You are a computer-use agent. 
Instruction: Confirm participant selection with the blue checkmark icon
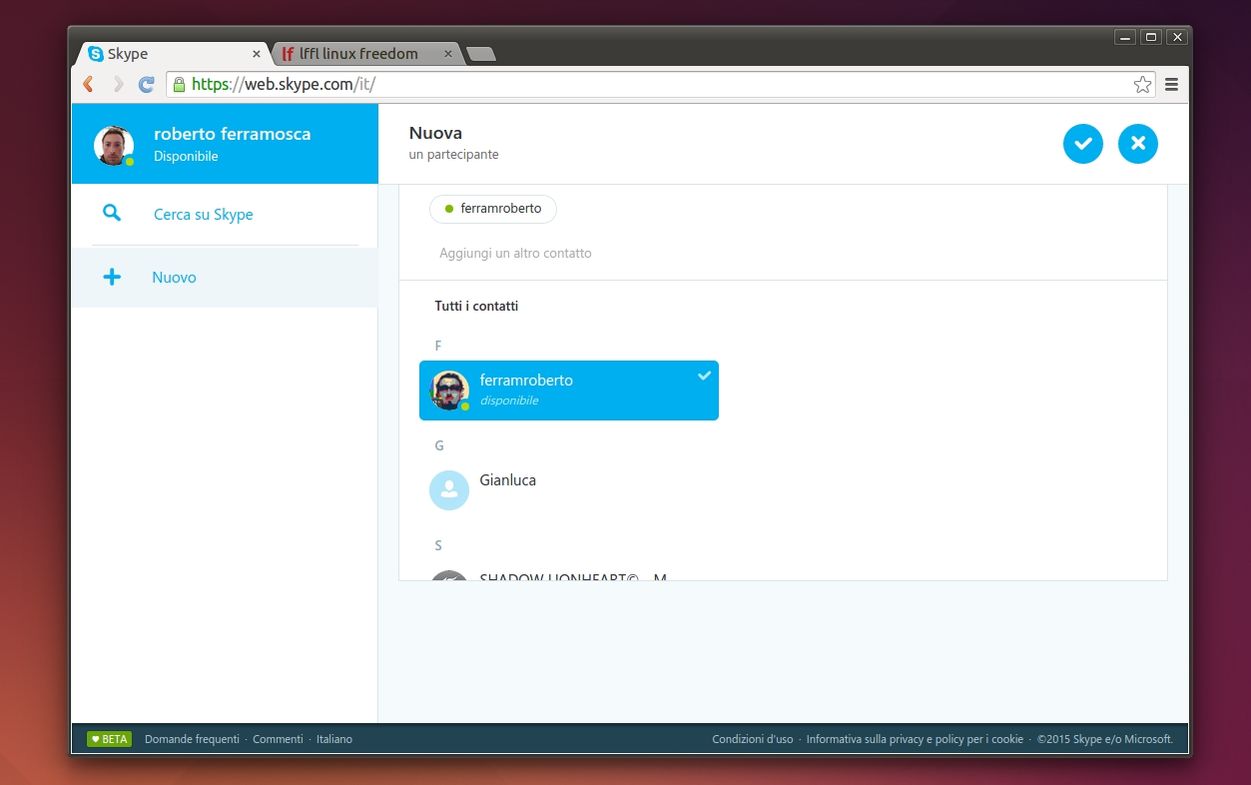1083,143
